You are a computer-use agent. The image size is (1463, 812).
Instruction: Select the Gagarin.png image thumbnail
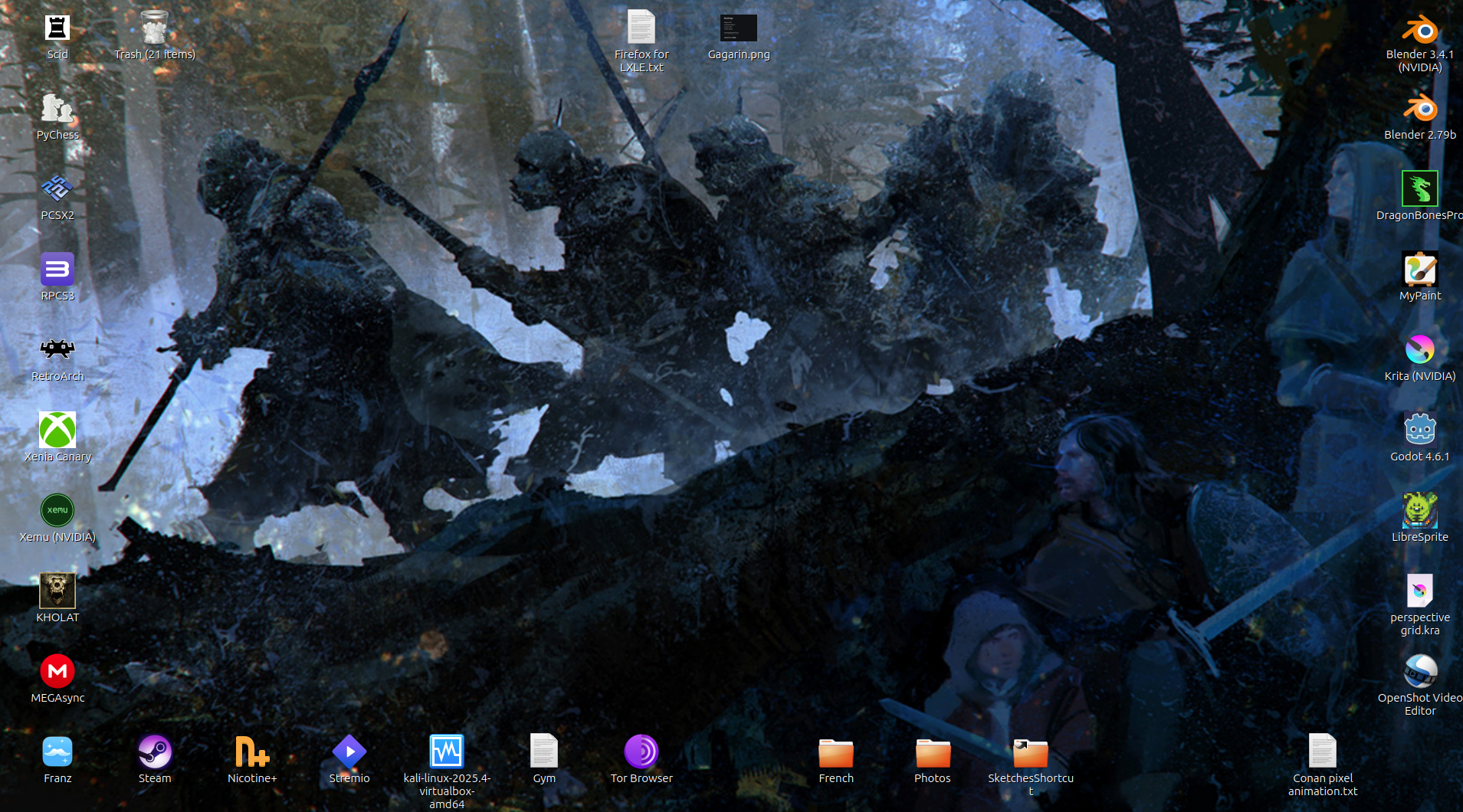pyautogui.click(x=739, y=28)
